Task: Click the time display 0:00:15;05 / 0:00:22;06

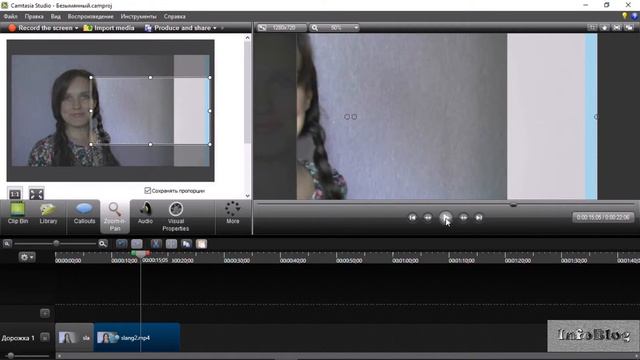Action: click(x=603, y=218)
